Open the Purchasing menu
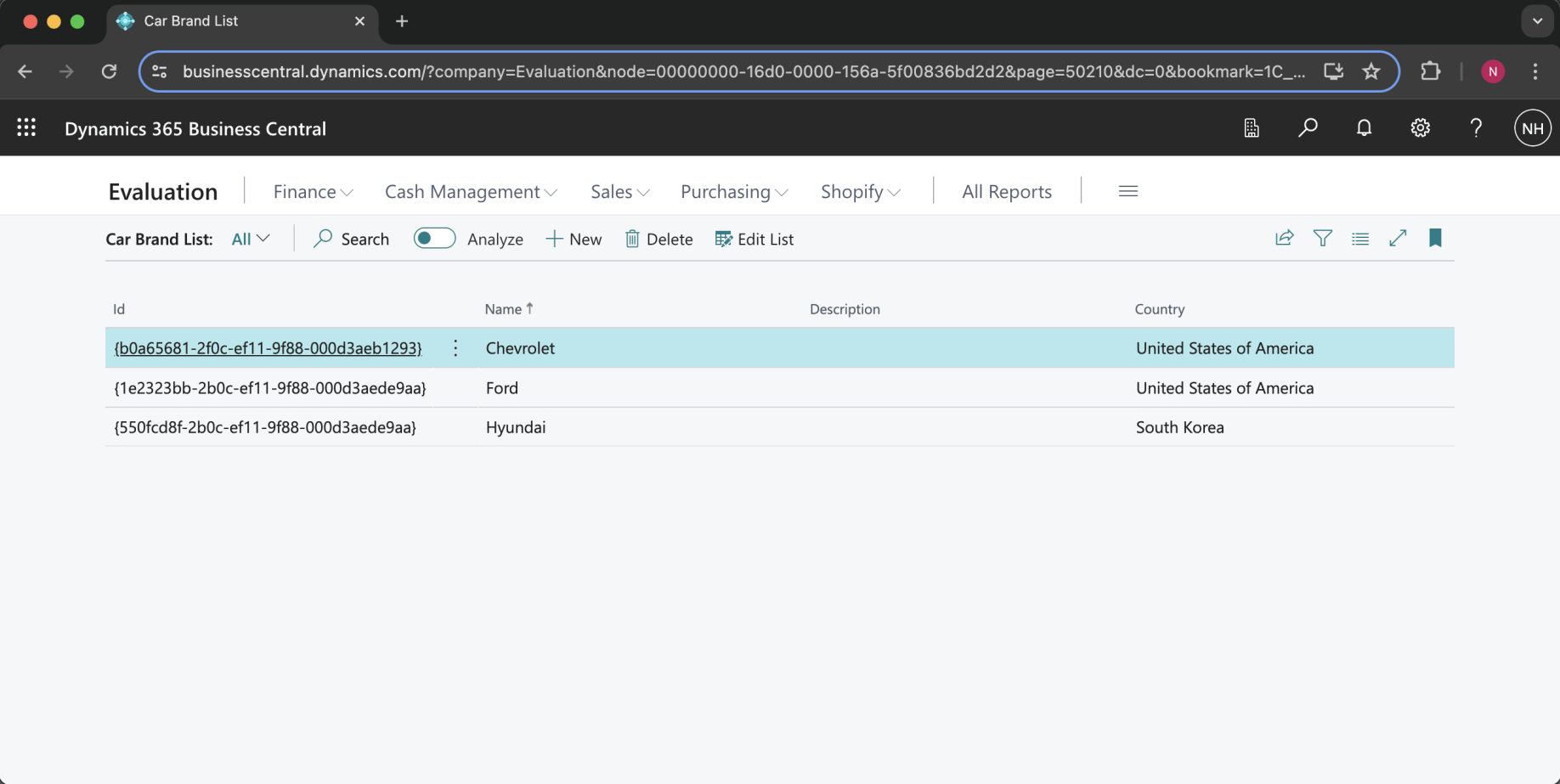The image size is (1560, 784). click(734, 192)
